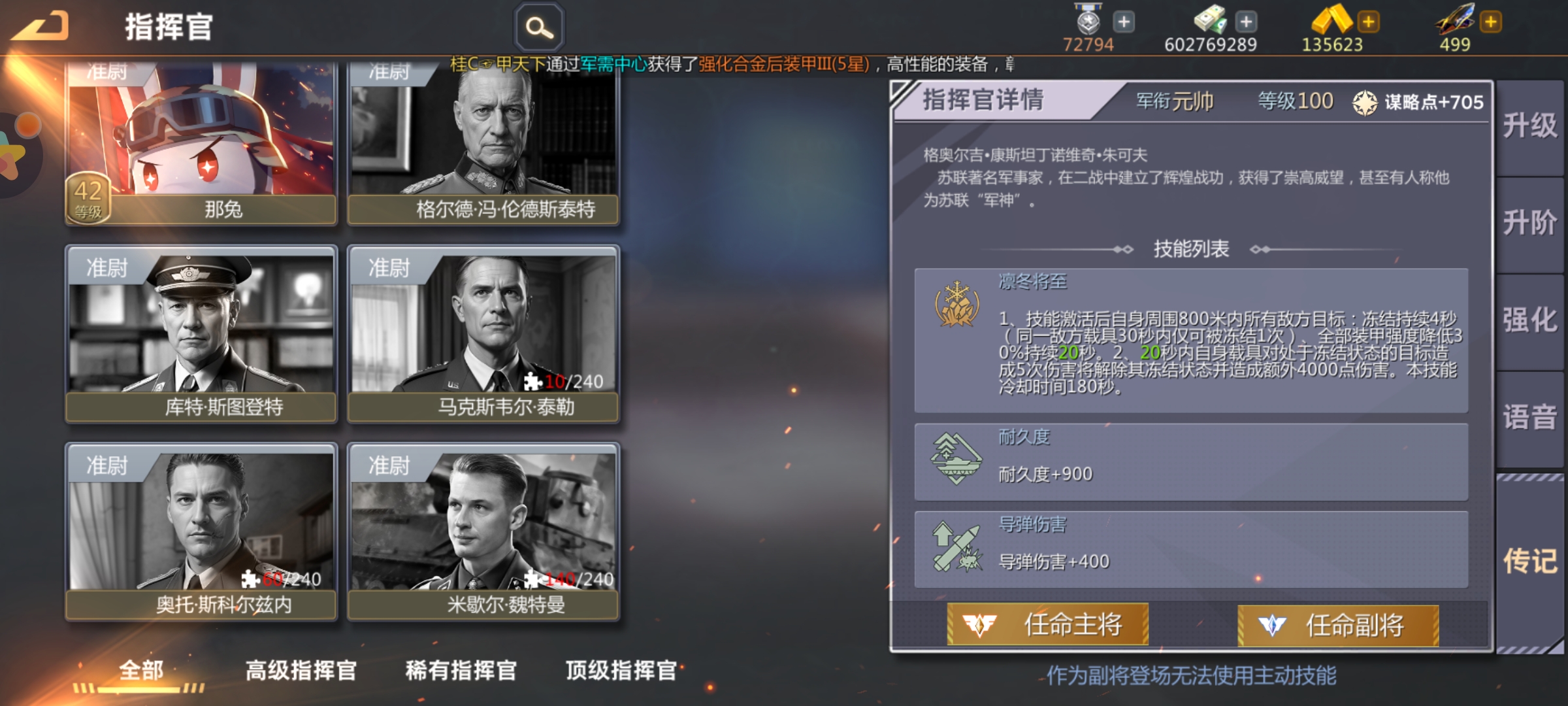Image resolution: width=1568 pixels, height=706 pixels.
Task: Open the 升级 side tab
Action: point(1530,126)
